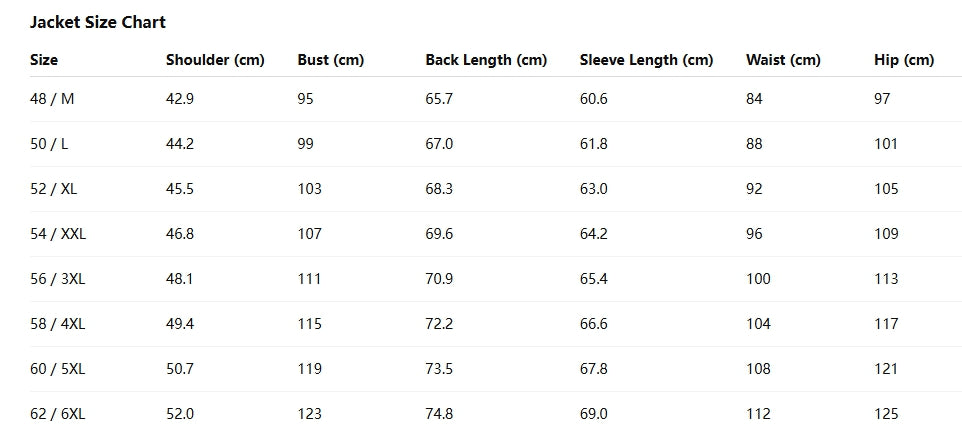Click the 62 / 6XL size cell
This screenshot has width=962, height=438.
pos(58,414)
